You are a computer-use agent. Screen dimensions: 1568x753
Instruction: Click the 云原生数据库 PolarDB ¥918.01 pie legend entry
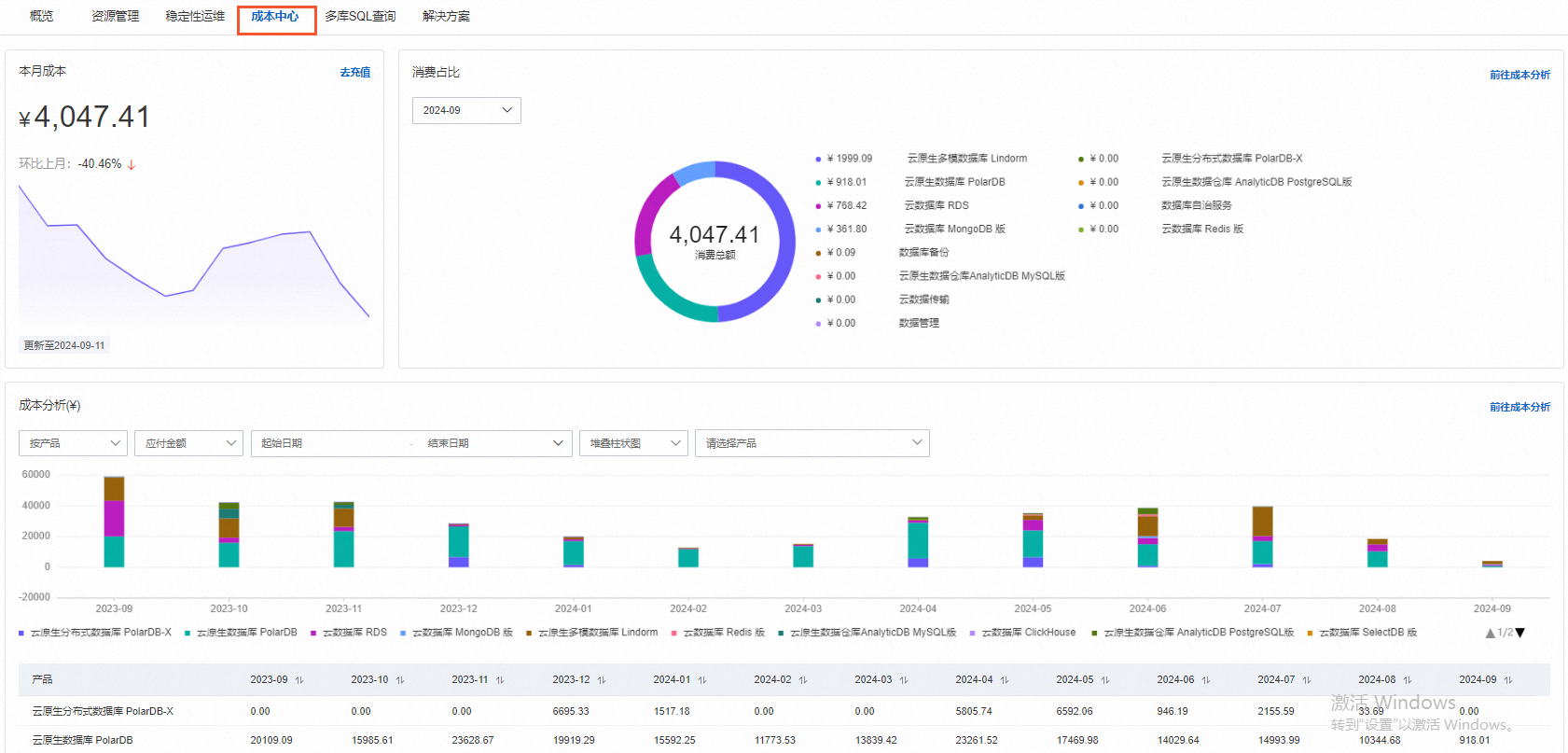tap(909, 182)
